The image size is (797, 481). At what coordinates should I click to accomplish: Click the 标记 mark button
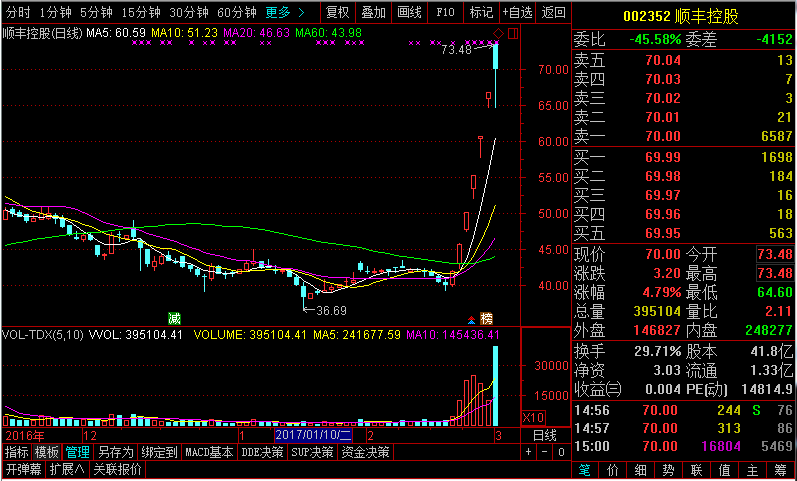(x=481, y=12)
